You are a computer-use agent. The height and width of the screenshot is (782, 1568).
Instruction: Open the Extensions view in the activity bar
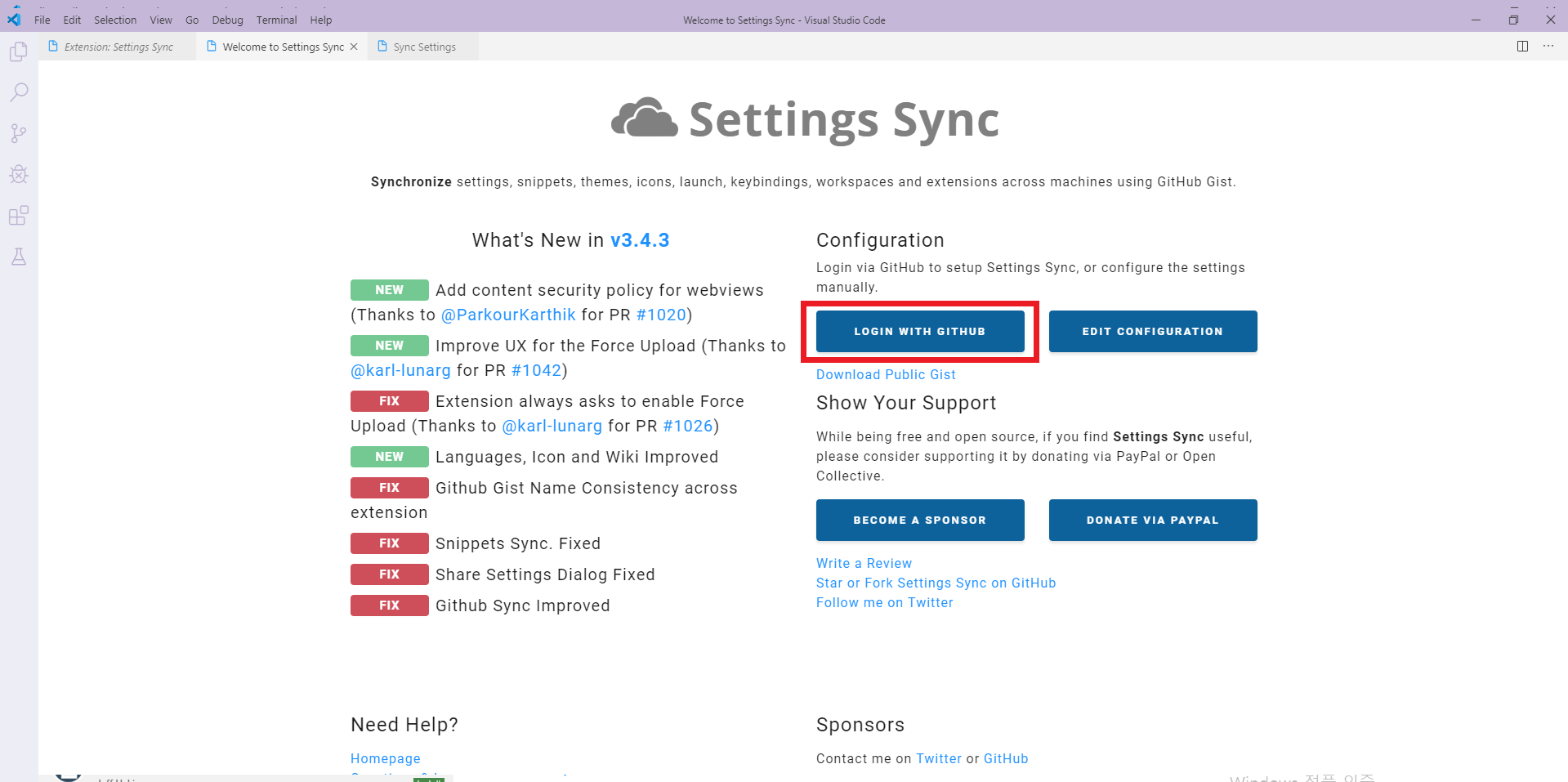(x=19, y=216)
